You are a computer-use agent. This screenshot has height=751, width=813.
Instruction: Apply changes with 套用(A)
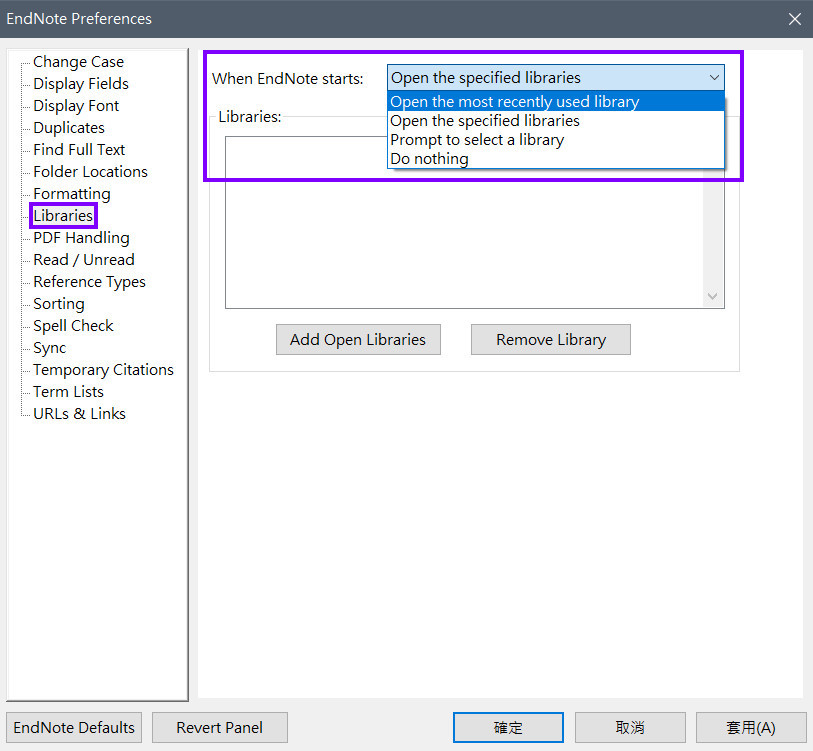pos(751,728)
